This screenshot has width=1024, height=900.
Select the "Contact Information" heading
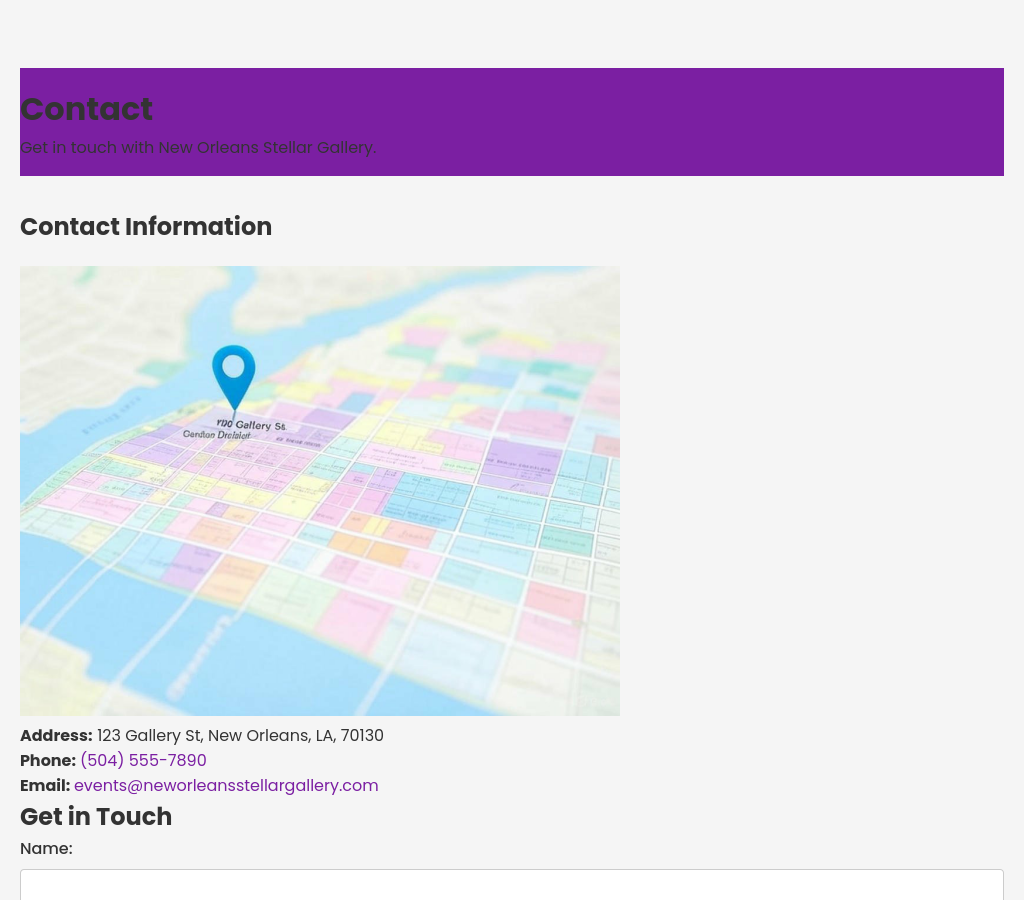(x=146, y=227)
